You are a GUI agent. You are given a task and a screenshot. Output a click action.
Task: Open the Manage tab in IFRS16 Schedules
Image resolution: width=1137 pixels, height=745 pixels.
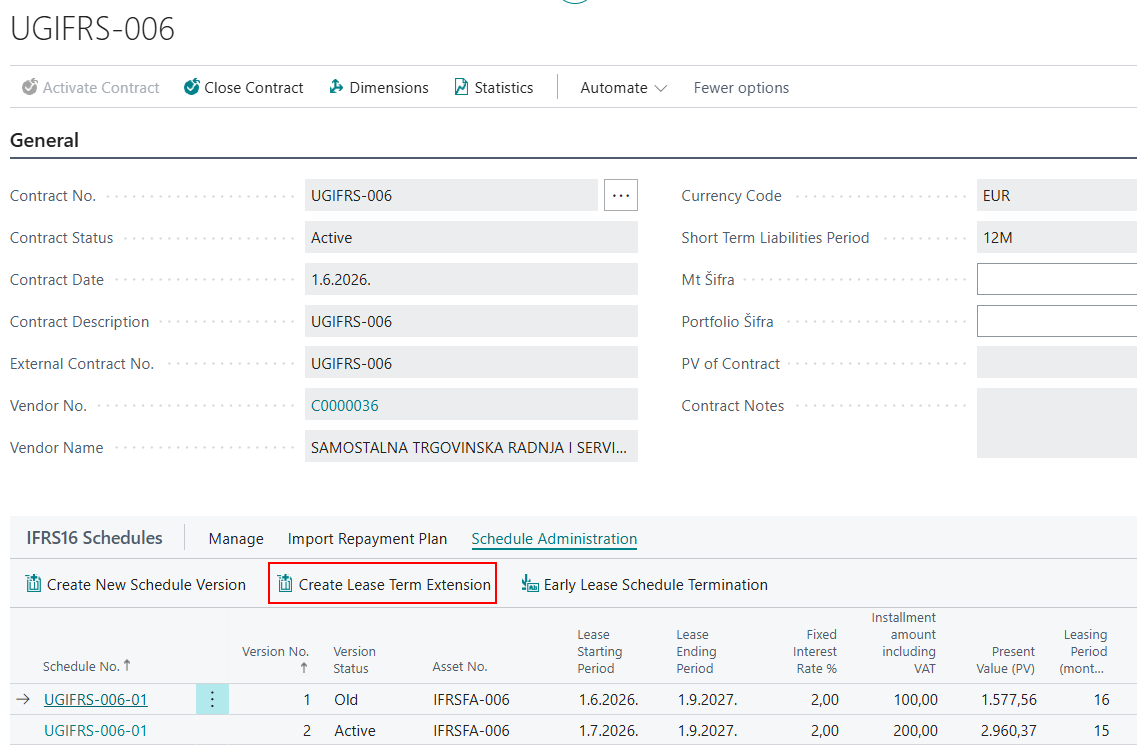[236, 539]
